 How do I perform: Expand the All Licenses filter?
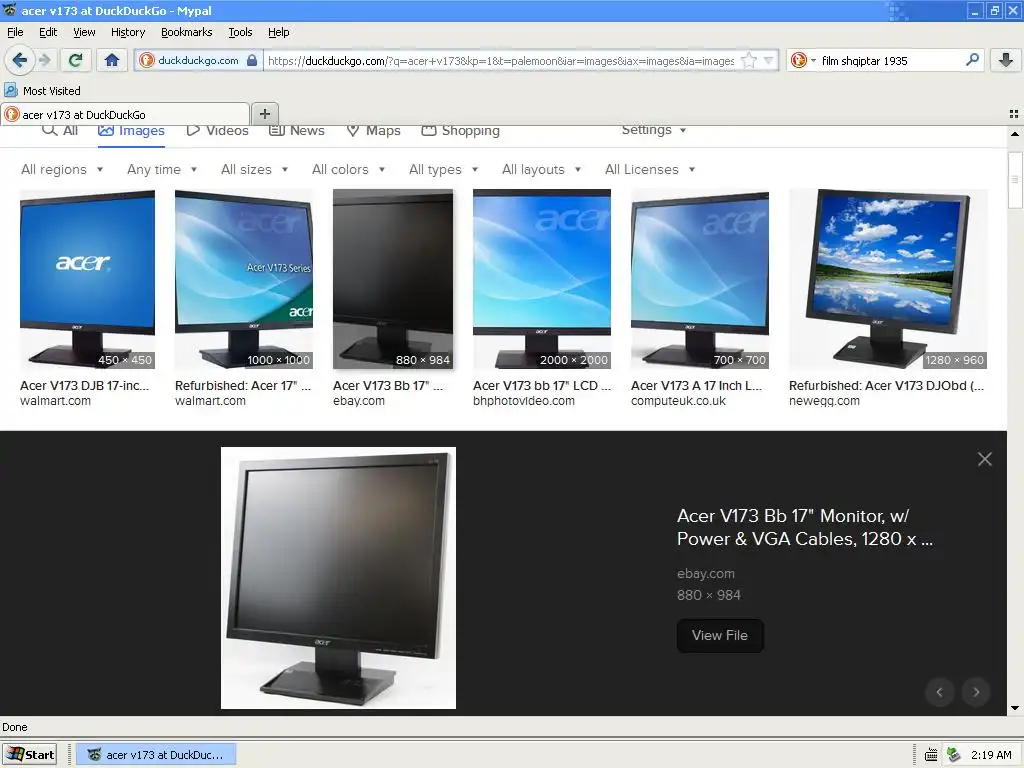click(x=650, y=169)
